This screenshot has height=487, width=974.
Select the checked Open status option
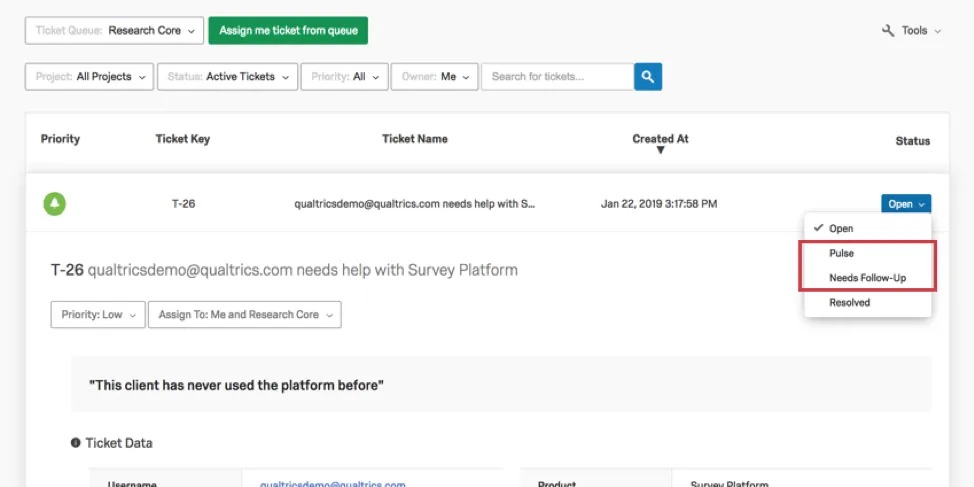pos(841,229)
